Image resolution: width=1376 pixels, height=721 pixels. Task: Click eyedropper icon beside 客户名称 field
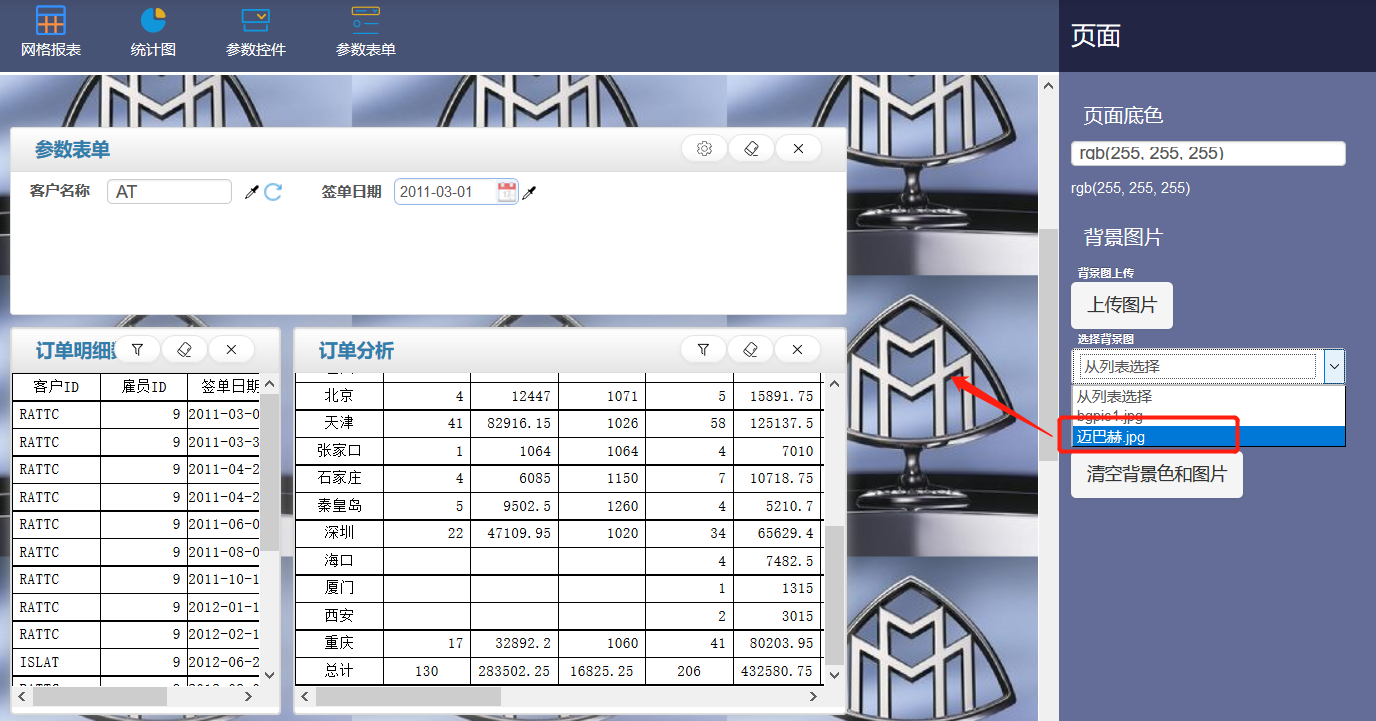(x=252, y=192)
